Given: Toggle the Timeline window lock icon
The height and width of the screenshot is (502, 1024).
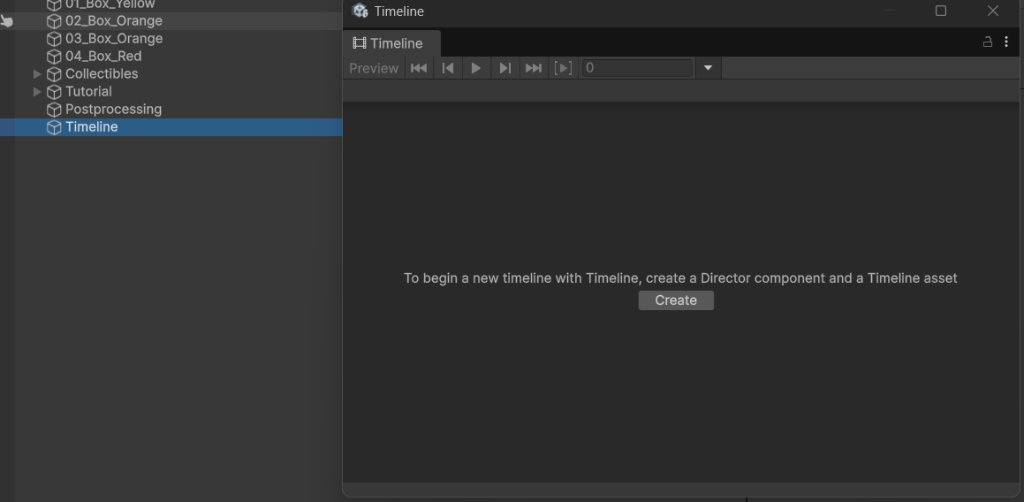Looking at the screenshot, I should pos(988,42).
